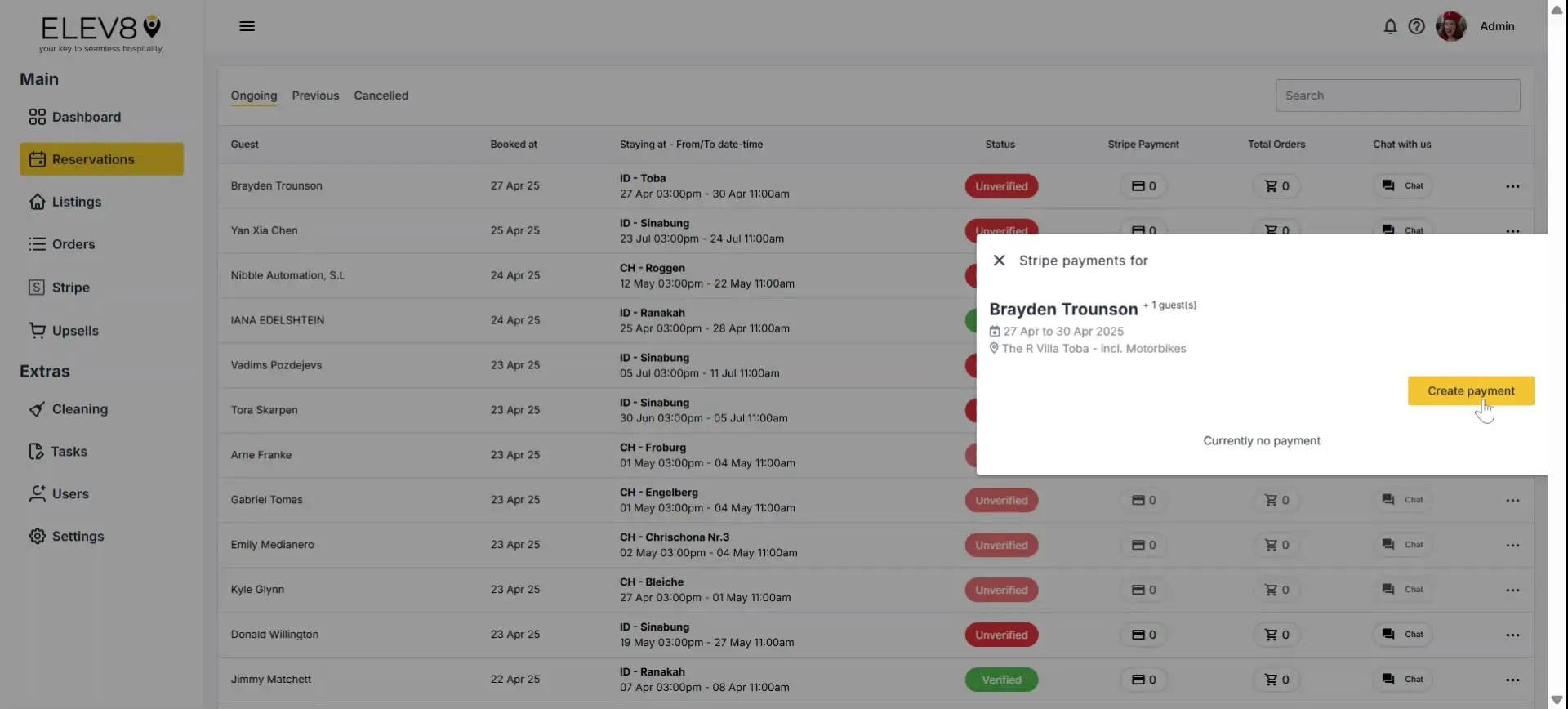Image resolution: width=1568 pixels, height=709 pixels.
Task: Open total orders for Brayden Trounson row
Action: (x=1276, y=186)
